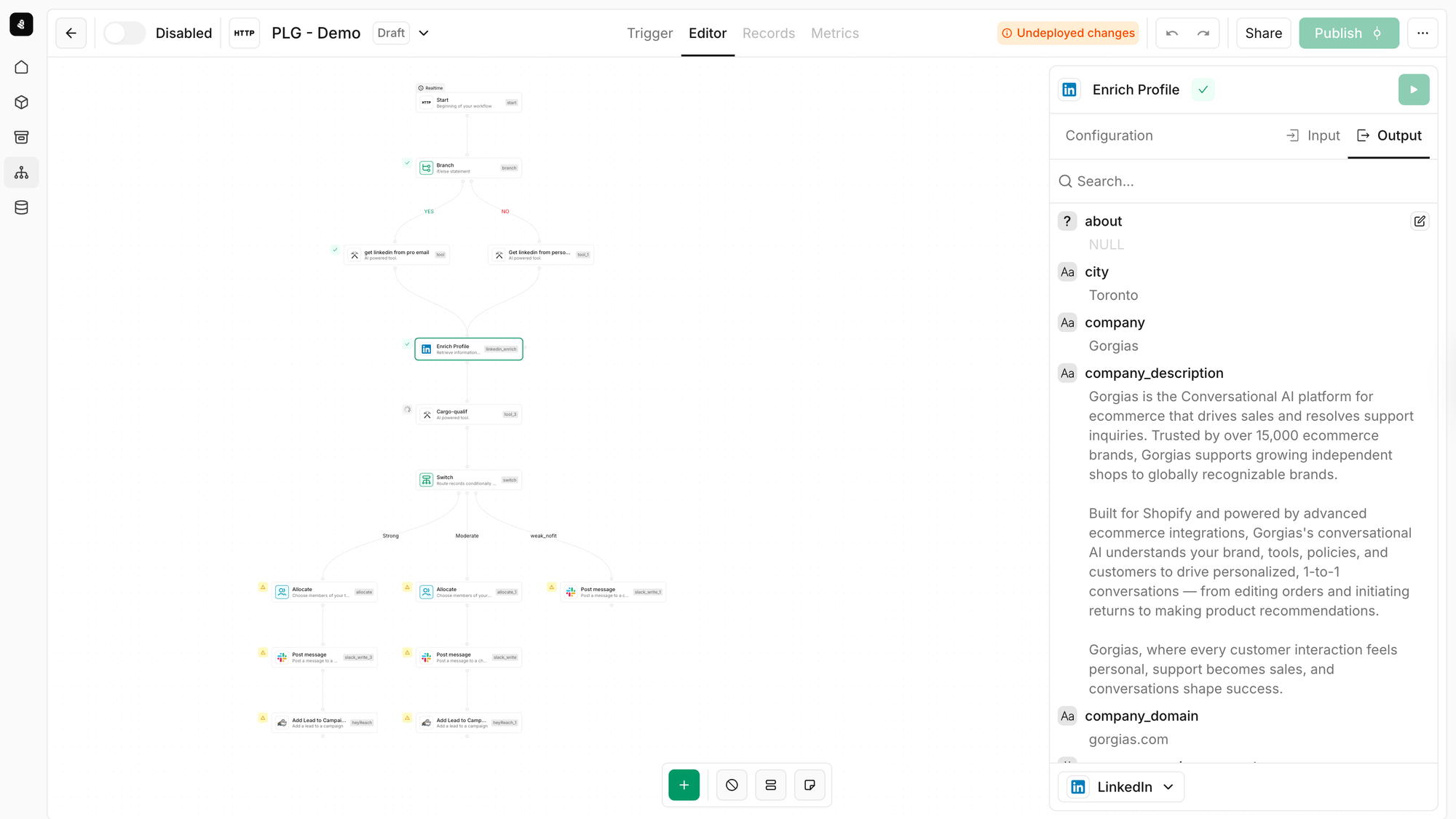Click the green plus add node button
This screenshot has width=1456, height=819.
tap(684, 785)
